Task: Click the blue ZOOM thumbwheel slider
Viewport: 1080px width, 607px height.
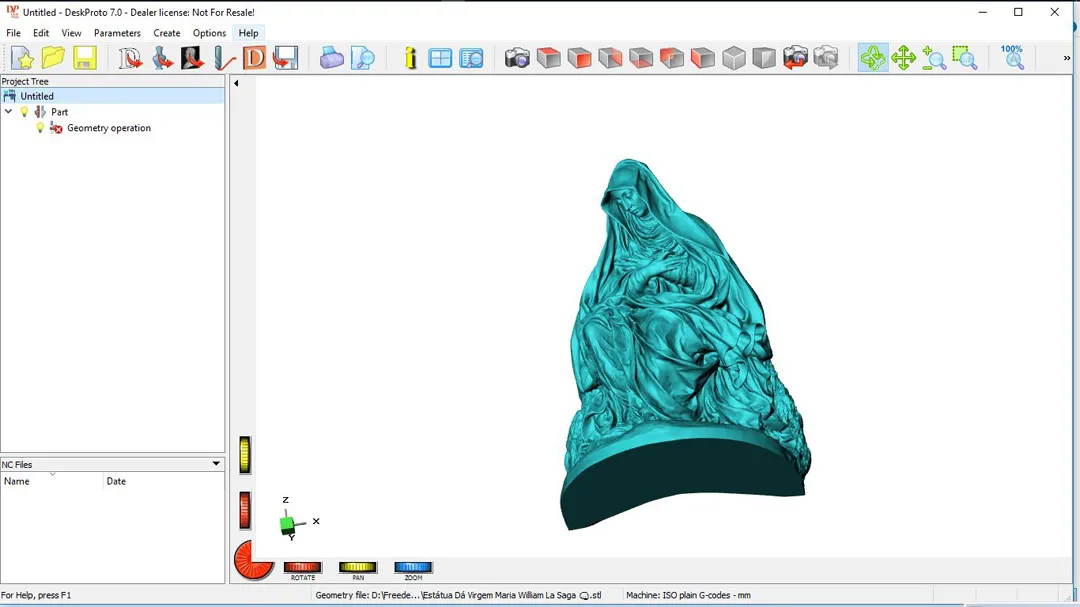Action: (413, 567)
